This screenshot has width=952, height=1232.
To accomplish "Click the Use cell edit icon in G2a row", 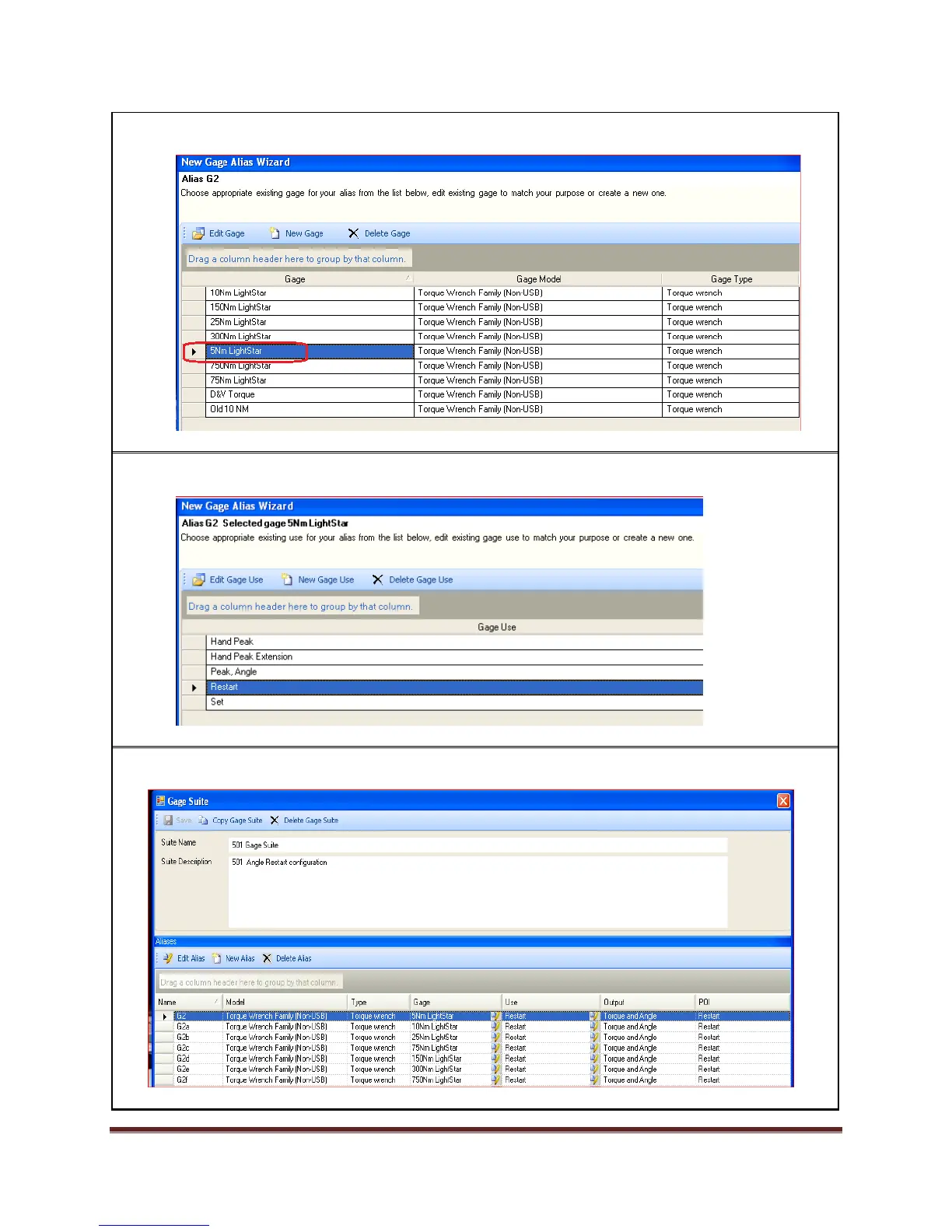I will (x=595, y=1027).
